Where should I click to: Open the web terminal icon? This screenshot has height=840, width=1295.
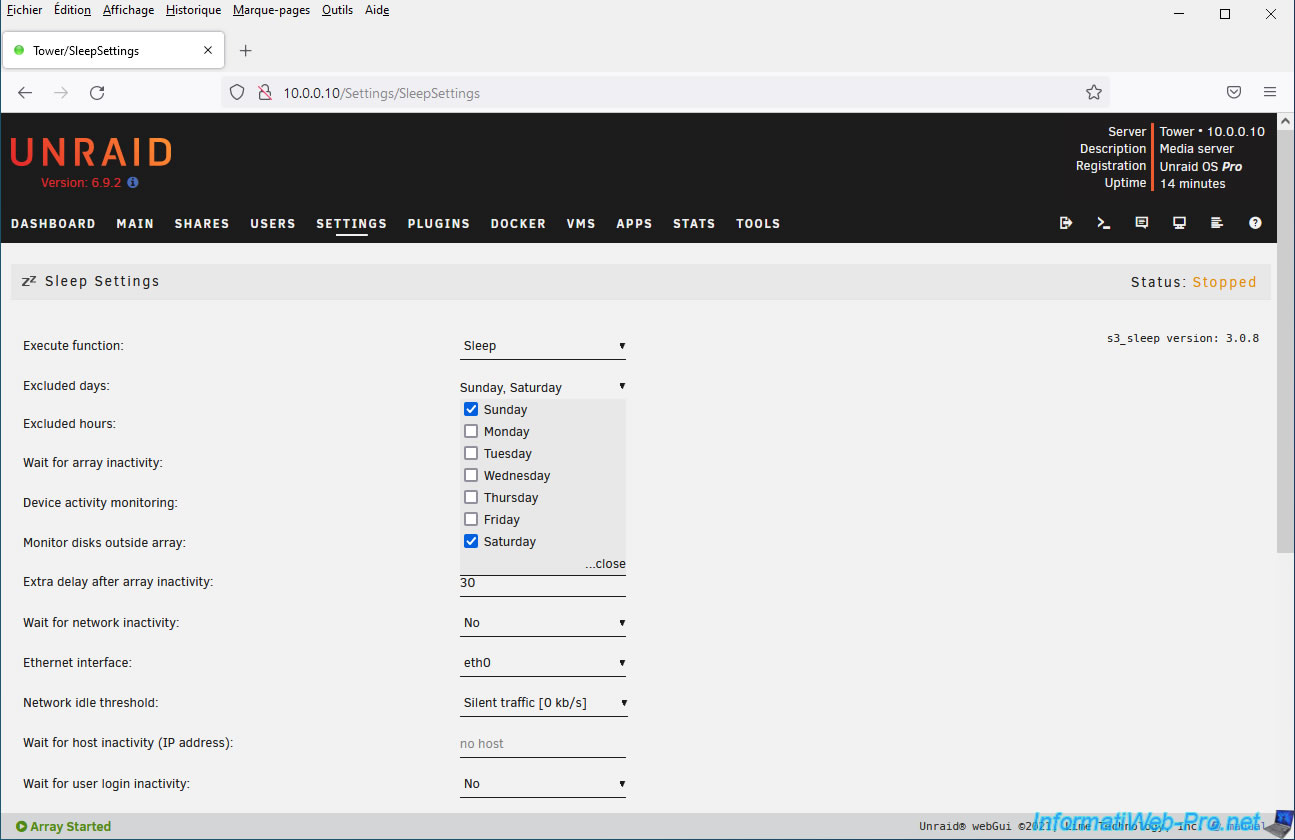pos(1104,223)
